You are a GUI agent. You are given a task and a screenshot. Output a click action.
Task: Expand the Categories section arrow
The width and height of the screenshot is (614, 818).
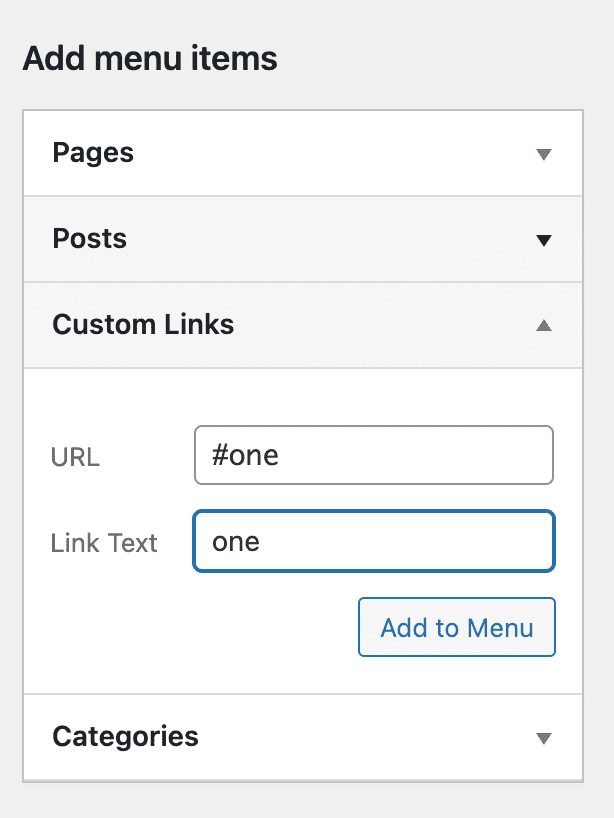pyautogui.click(x=543, y=738)
